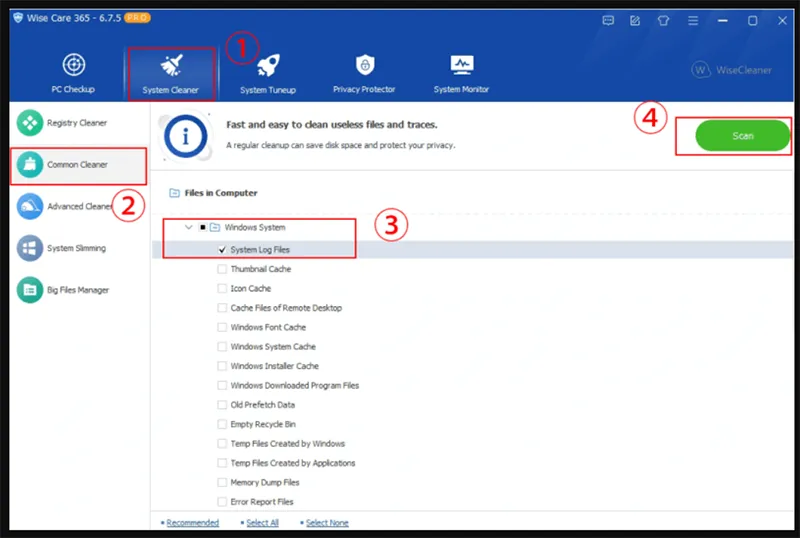This screenshot has width=800, height=538.
Task: Collapse the Windows System tree chevron
Action: click(x=189, y=227)
